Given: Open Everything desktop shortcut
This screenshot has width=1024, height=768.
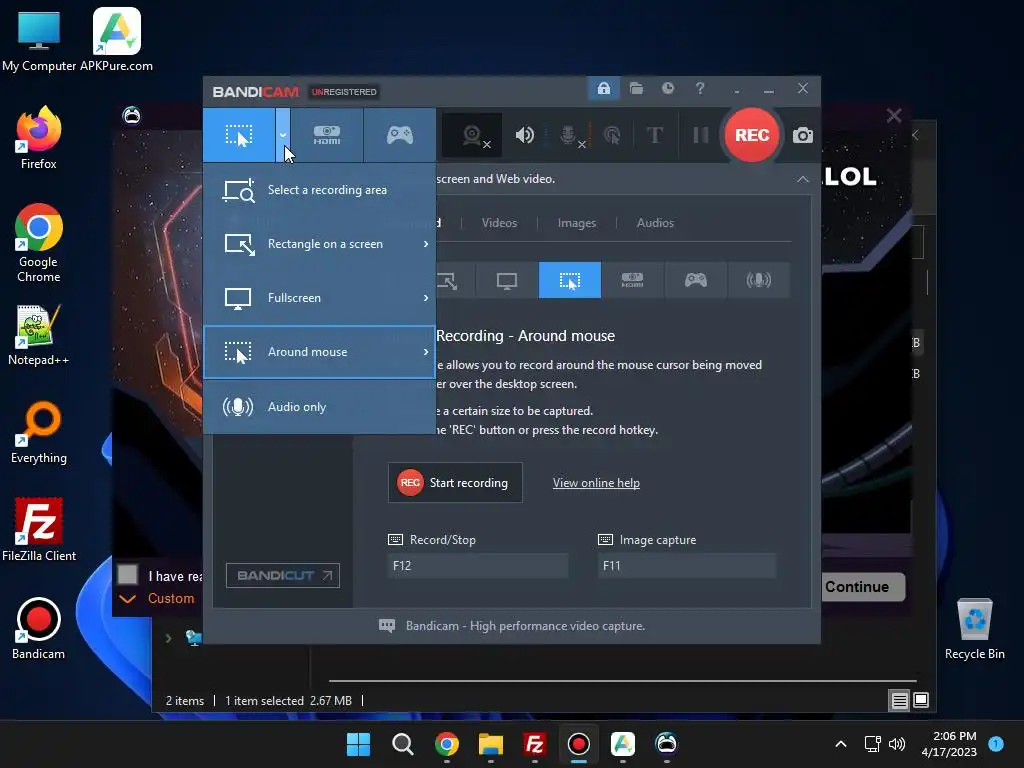Looking at the screenshot, I should pos(39,433).
